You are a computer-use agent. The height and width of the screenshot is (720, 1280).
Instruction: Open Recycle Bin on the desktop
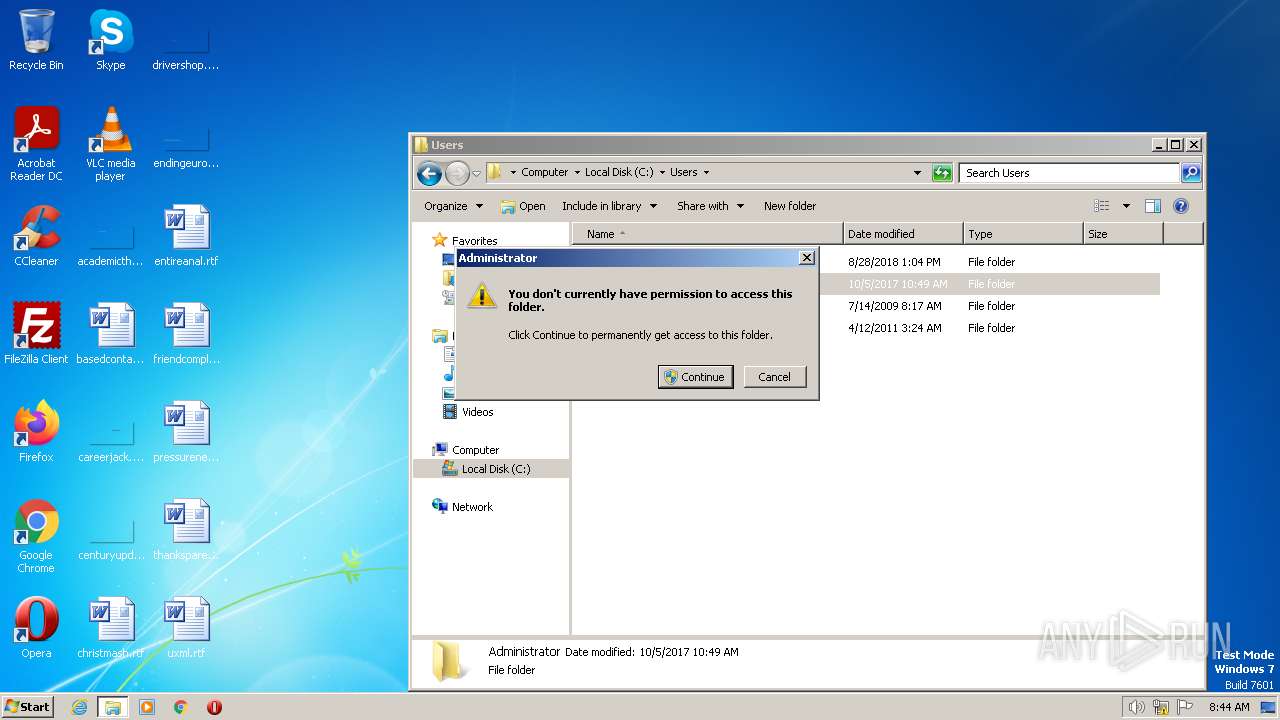click(36, 40)
